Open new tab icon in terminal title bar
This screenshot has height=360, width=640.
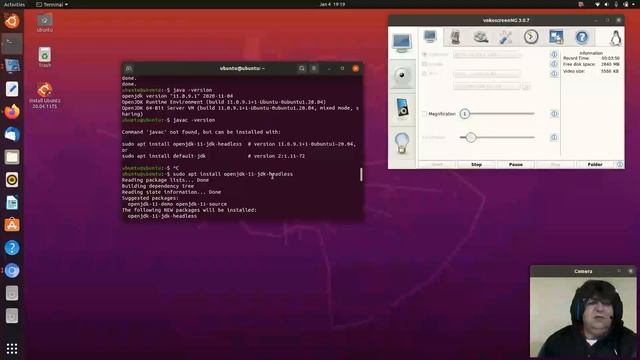coord(129,69)
